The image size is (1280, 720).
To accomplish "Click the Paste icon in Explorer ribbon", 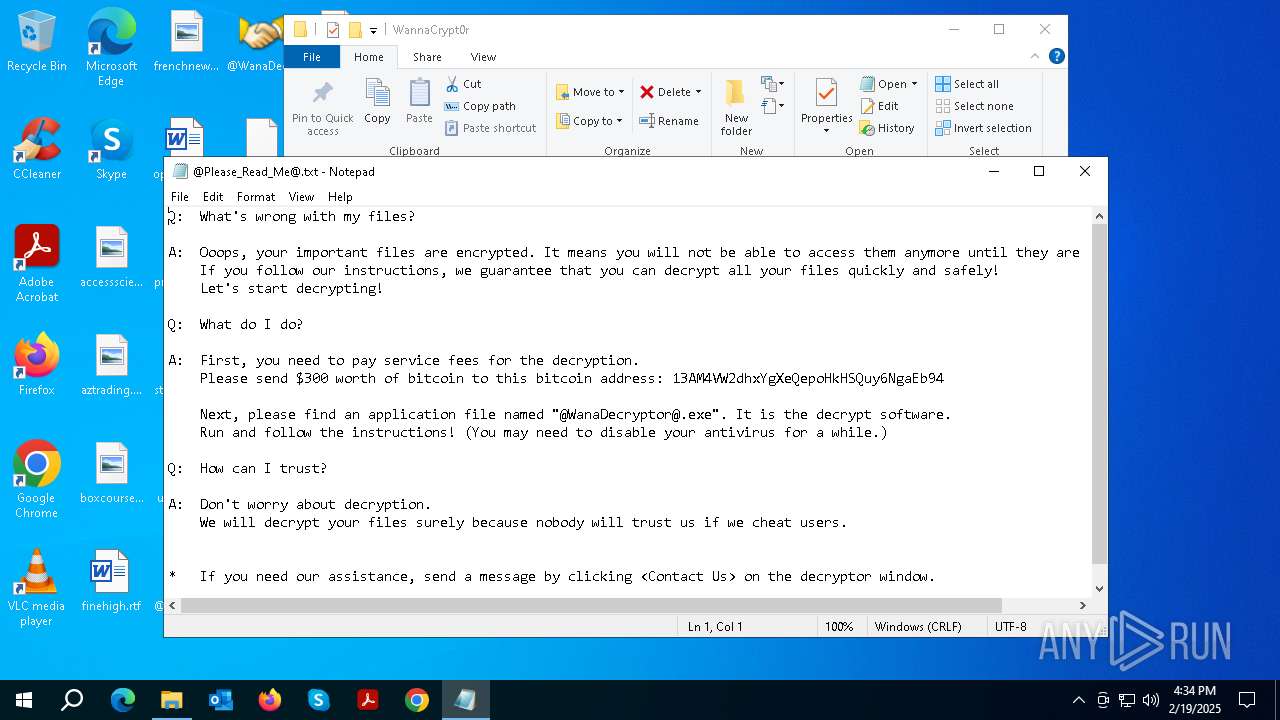I will point(419,102).
